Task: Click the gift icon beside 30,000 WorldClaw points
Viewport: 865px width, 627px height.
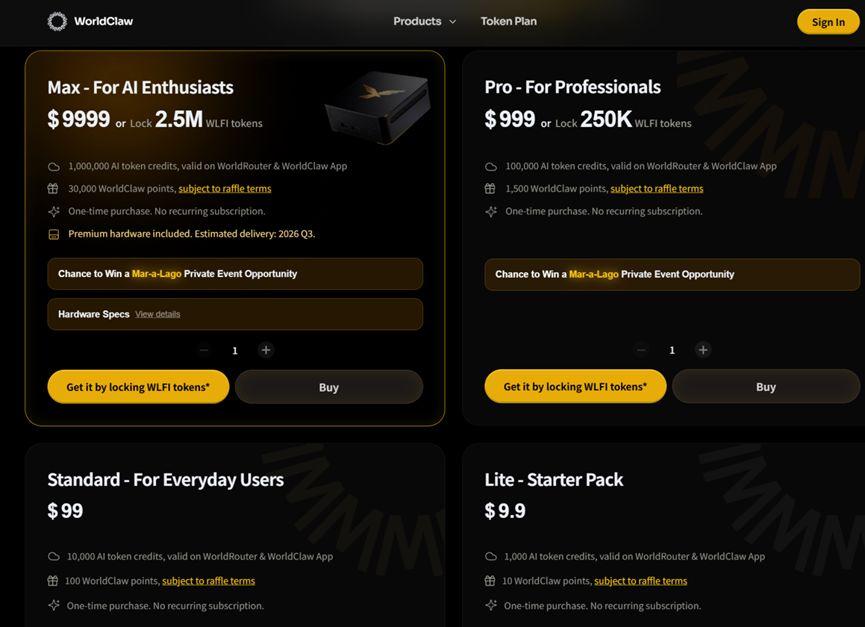Action: click(53, 189)
